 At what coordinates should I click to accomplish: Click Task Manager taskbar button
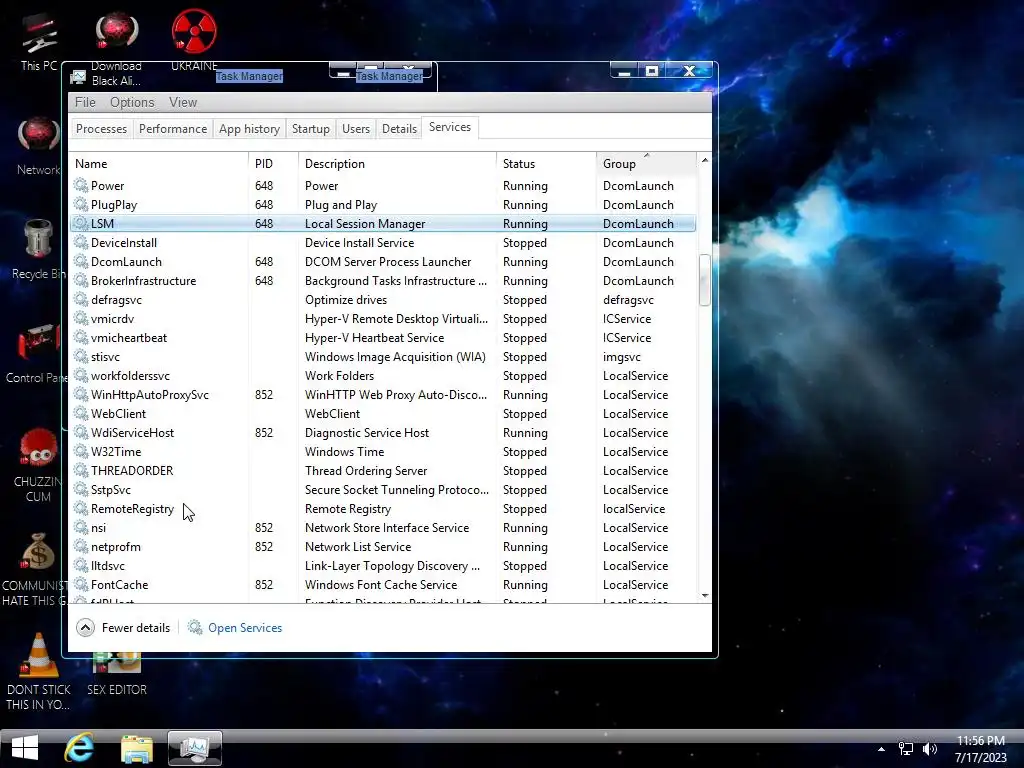tap(195, 748)
